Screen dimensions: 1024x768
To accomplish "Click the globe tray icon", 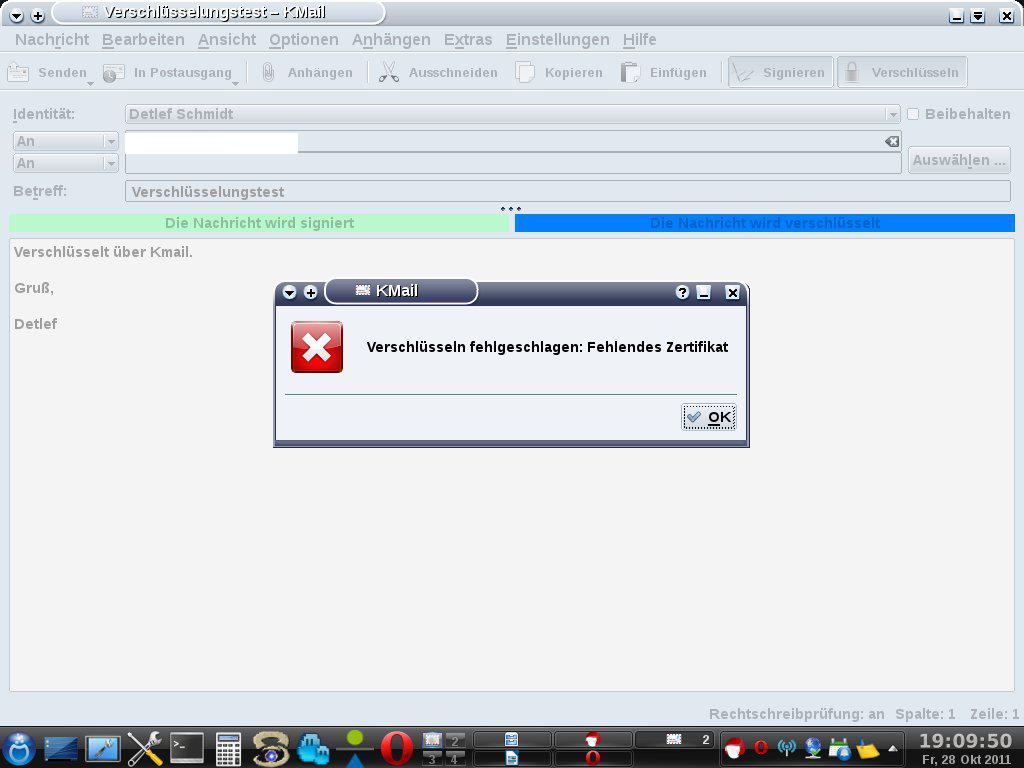I will pyautogui.click(x=813, y=747).
